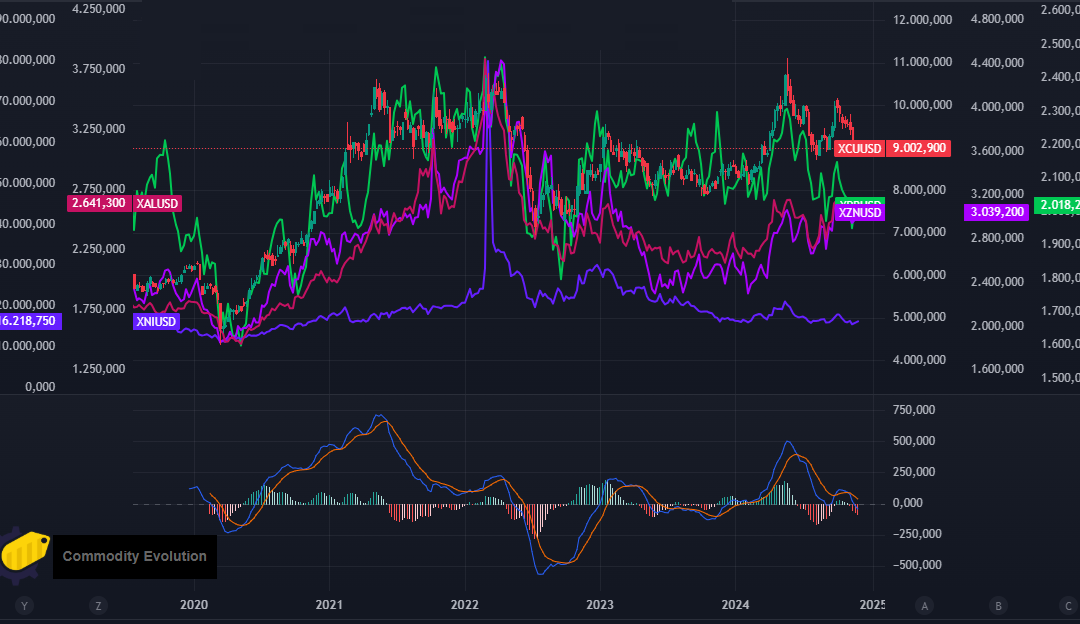Click the 9.002,900 copper price tag
This screenshot has width=1080, height=624.
pos(918,148)
